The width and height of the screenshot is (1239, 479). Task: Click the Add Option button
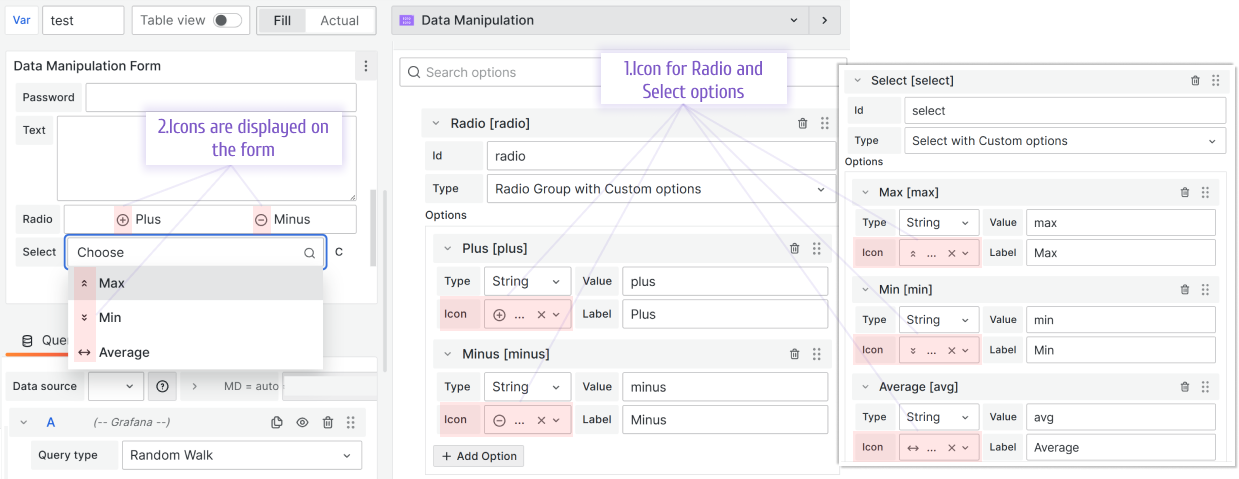point(478,456)
